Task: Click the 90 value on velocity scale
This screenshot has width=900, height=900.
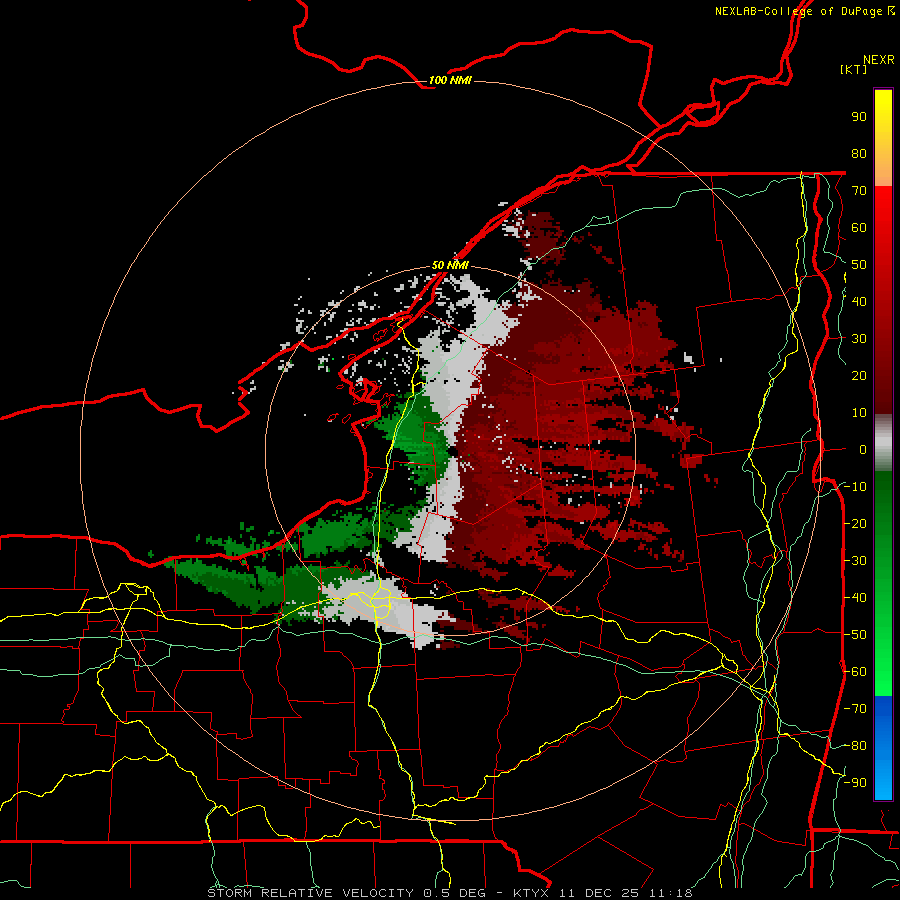Action: click(859, 117)
